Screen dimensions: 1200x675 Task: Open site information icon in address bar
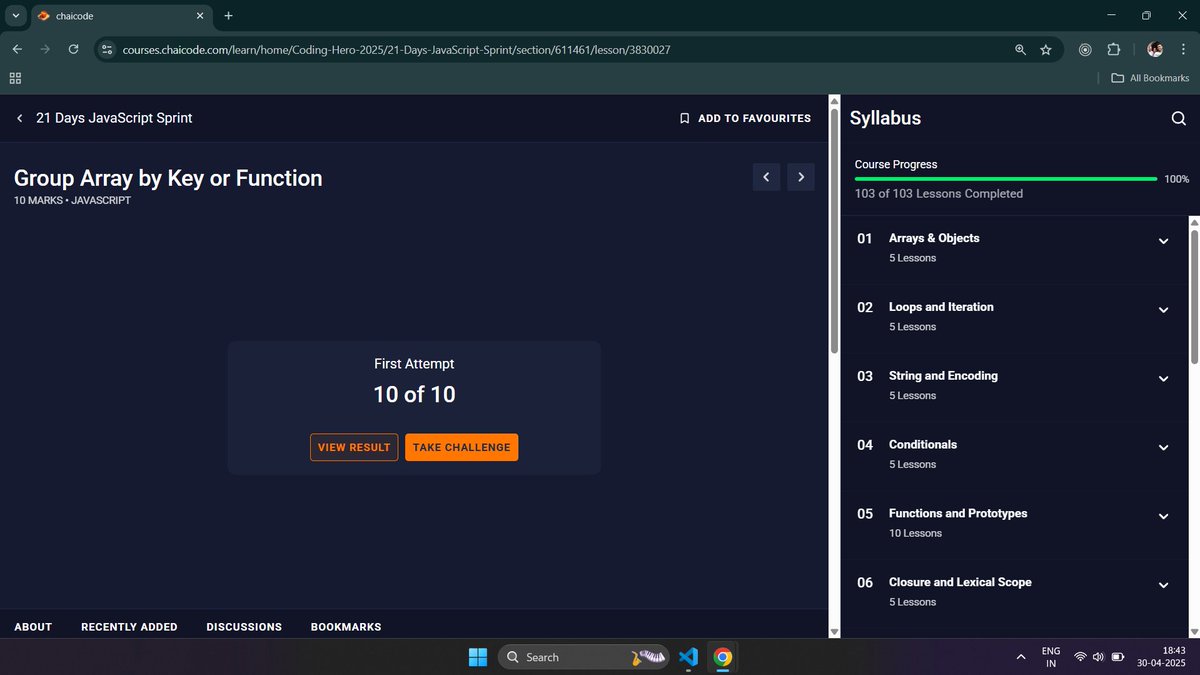(108, 49)
